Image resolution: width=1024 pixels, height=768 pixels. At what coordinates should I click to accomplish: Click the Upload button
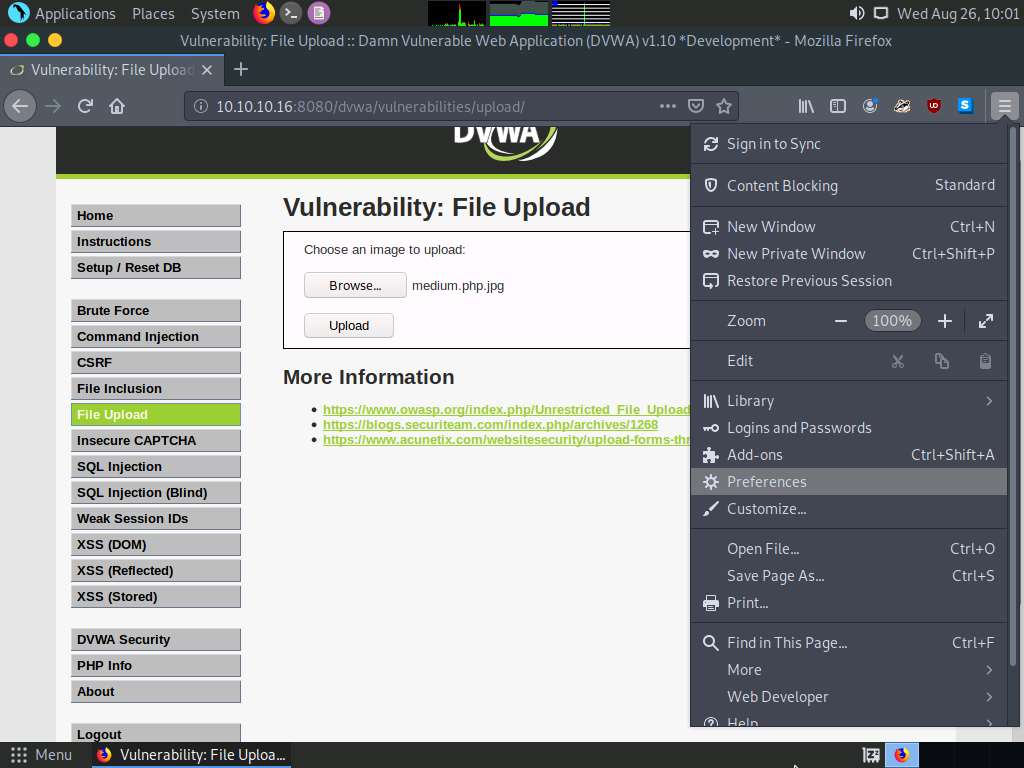348,325
